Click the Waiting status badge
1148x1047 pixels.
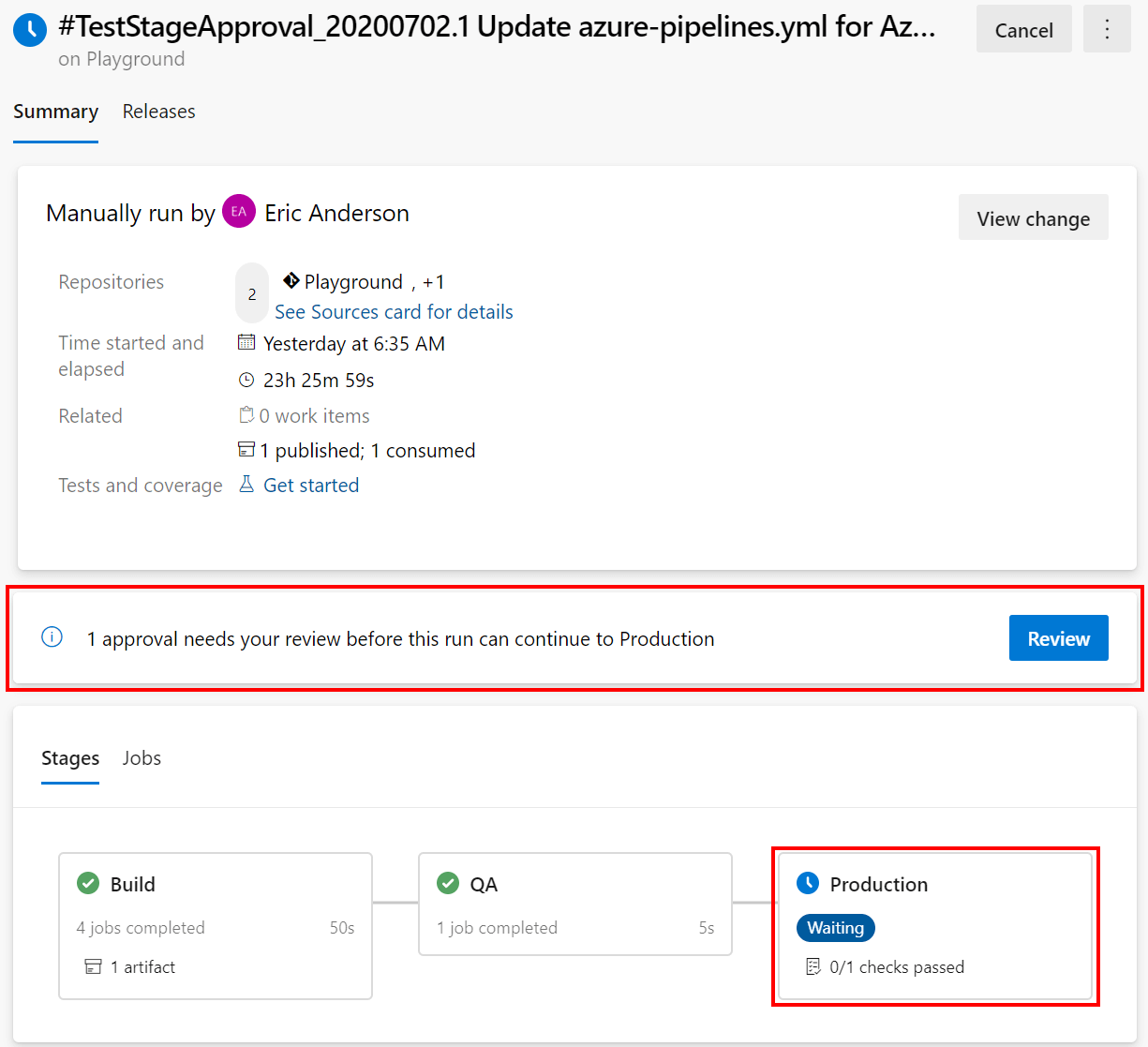836,927
